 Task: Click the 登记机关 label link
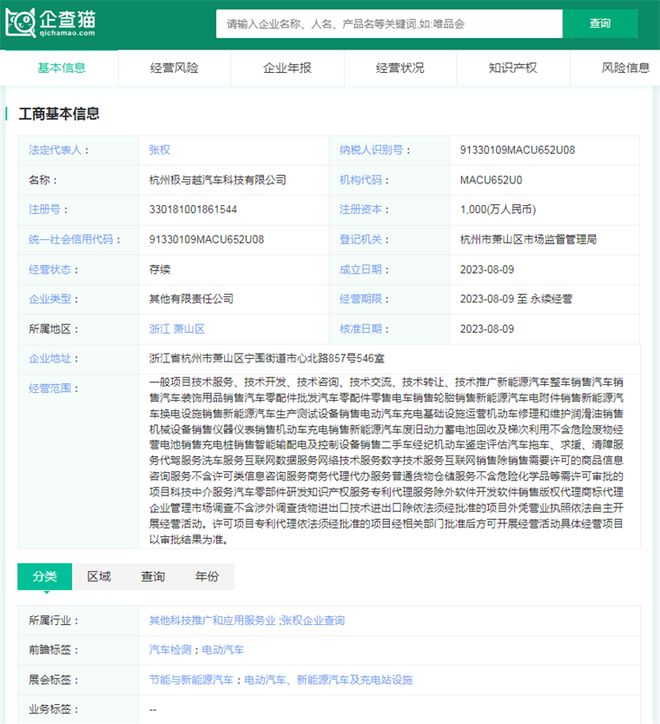tap(361, 239)
